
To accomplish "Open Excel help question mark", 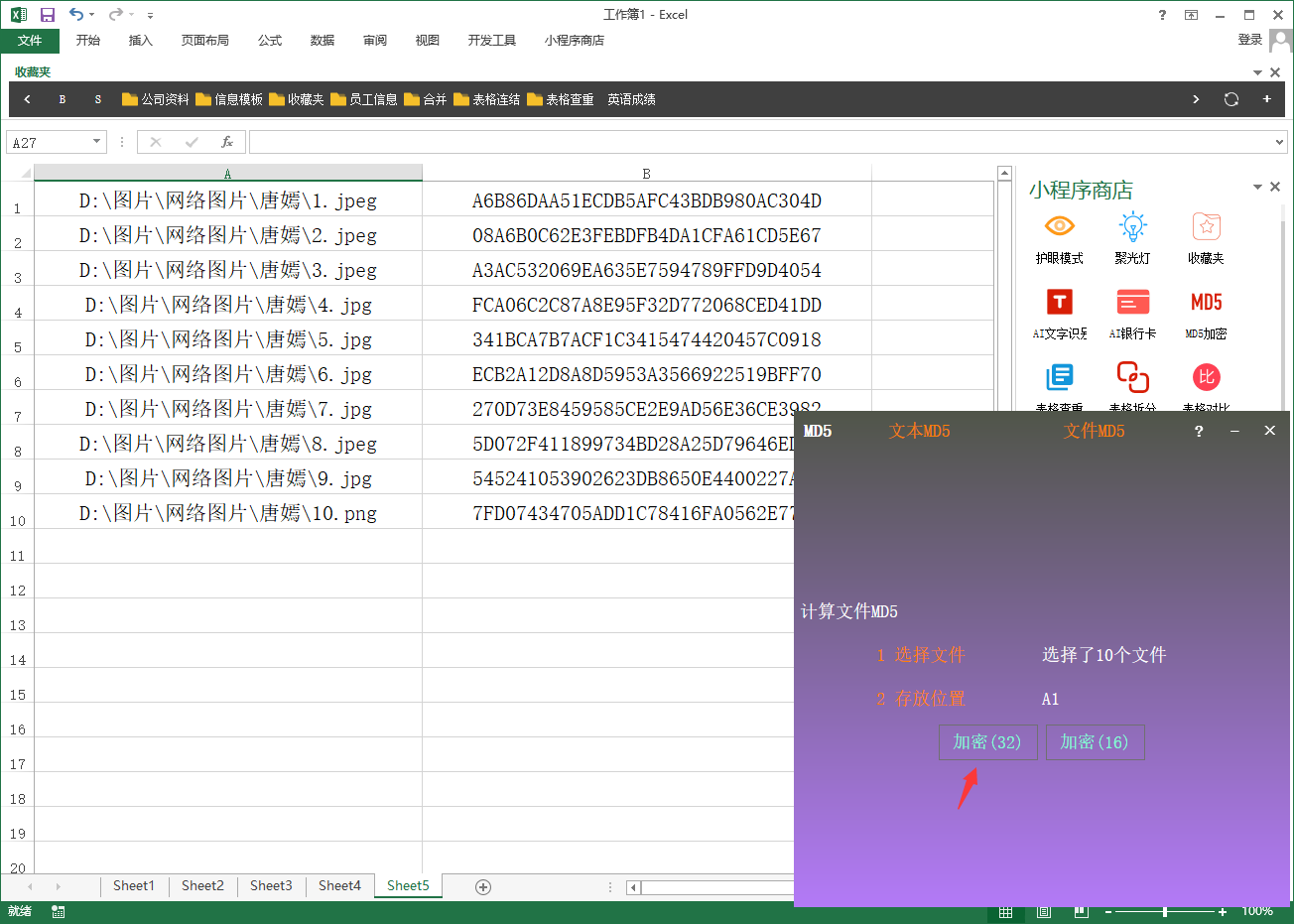I will (x=1162, y=15).
